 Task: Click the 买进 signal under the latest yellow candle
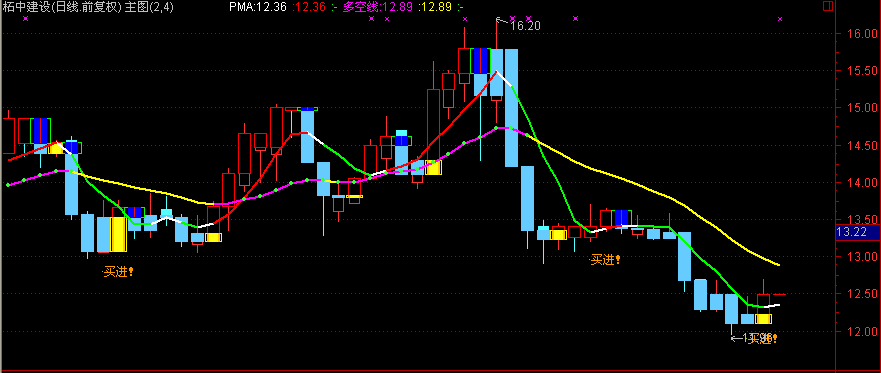[x=763, y=338]
